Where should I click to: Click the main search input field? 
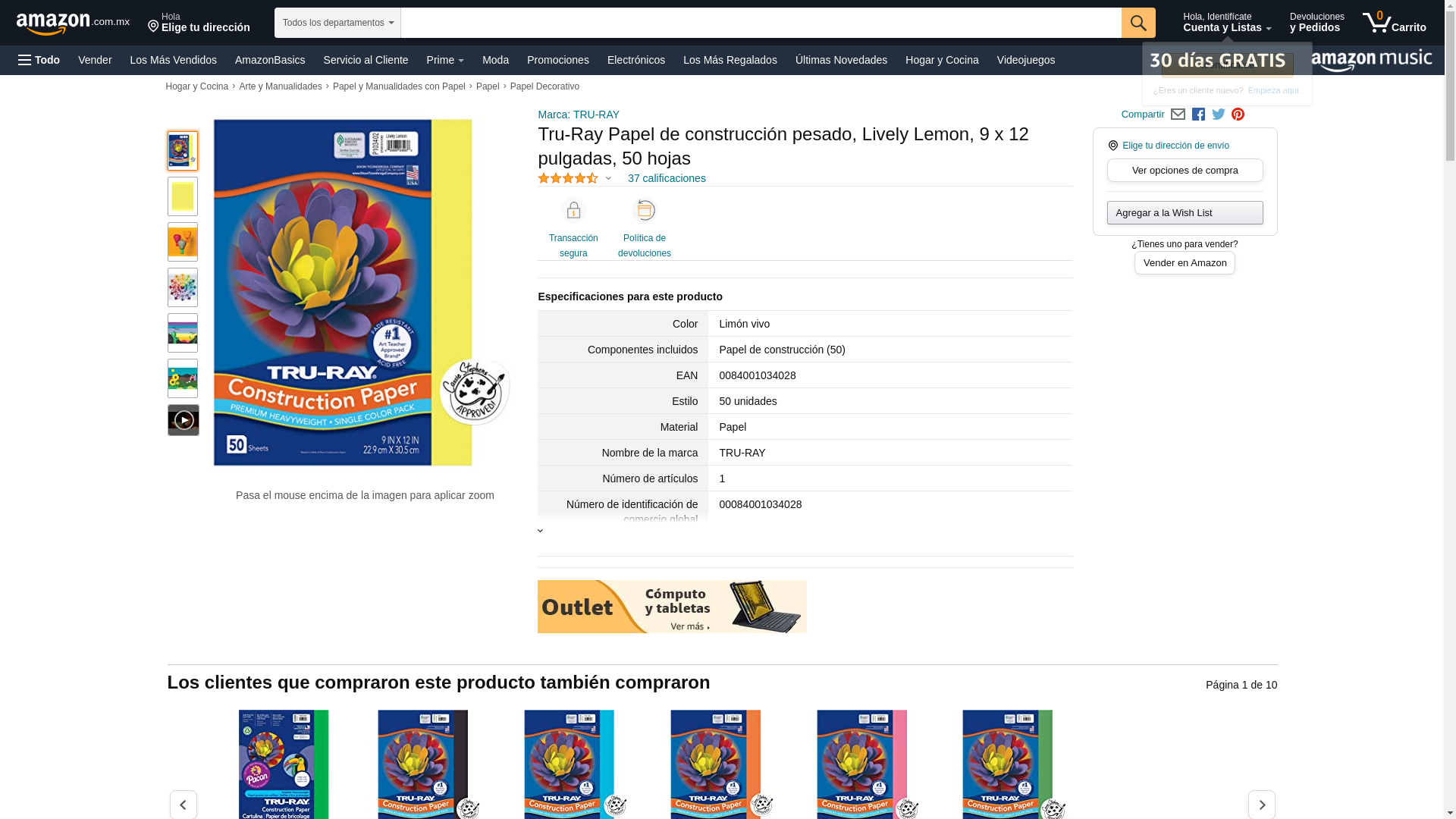[761, 23]
